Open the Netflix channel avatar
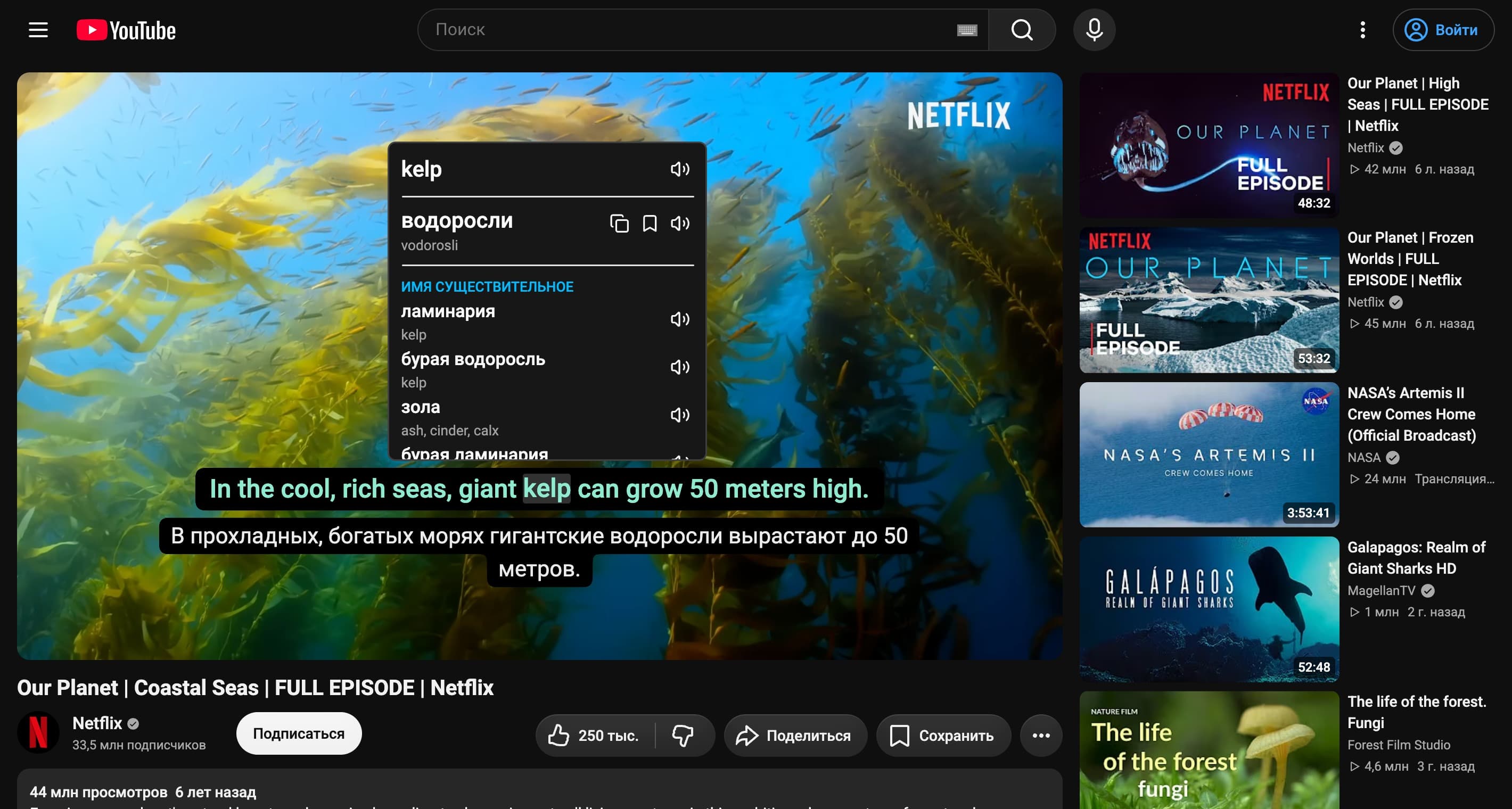Screen dimensions: 1512x809 (38, 733)
